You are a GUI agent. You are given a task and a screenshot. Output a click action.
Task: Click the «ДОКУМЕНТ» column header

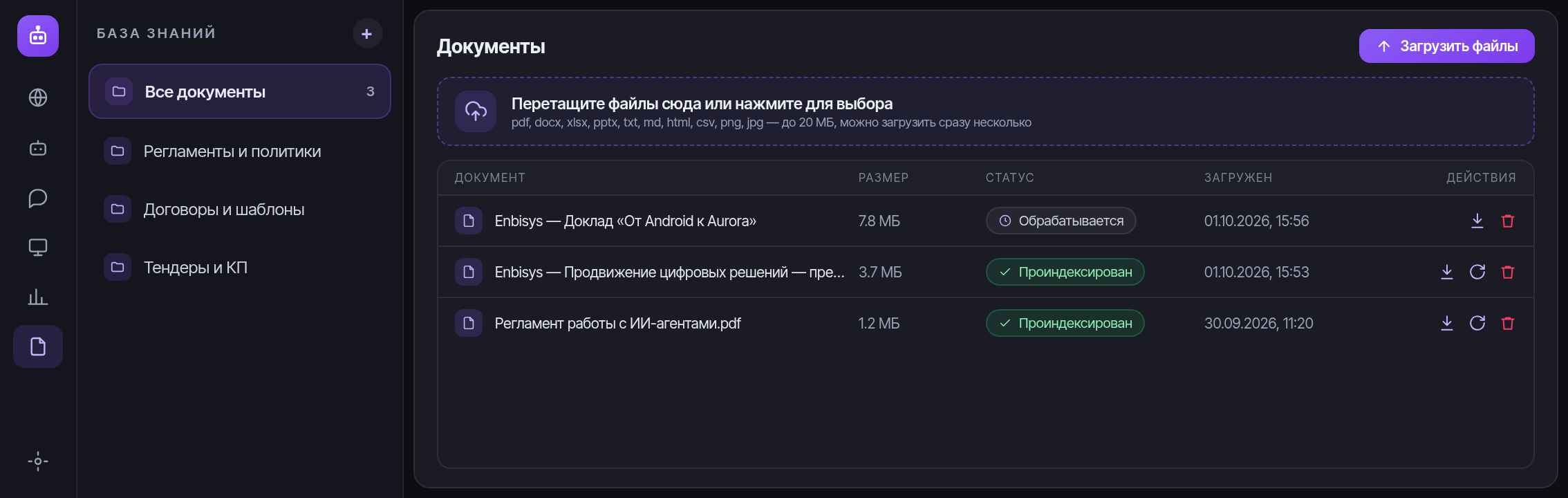pyautogui.click(x=490, y=178)
